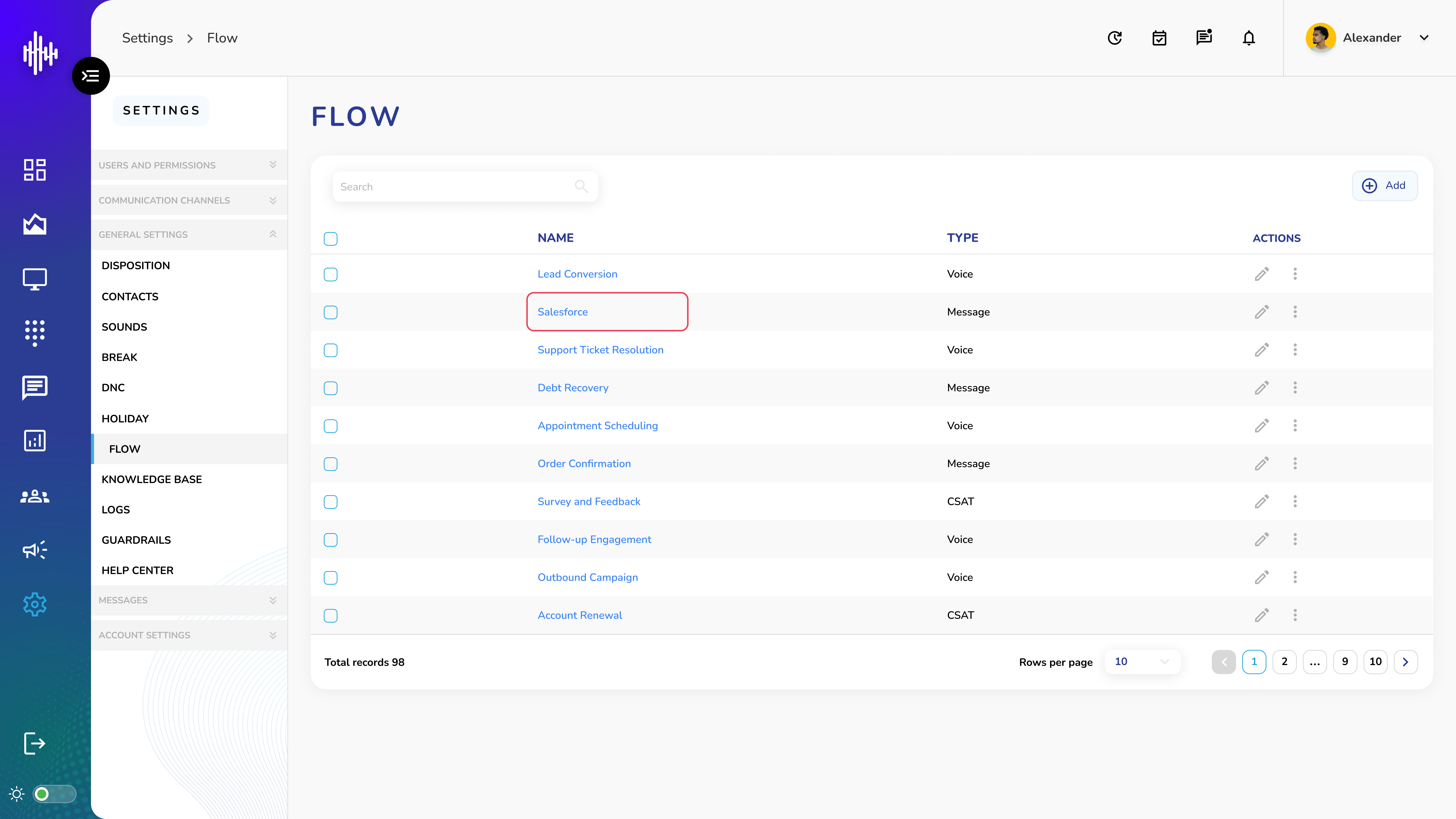Open the Contacts settings item
The image size is (1456, 819).
click(x=130, y=297)
